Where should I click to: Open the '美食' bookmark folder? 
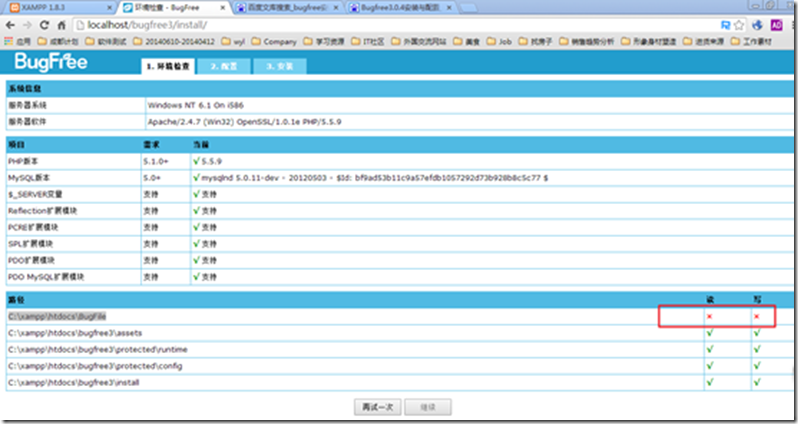[x=466, y=41]
